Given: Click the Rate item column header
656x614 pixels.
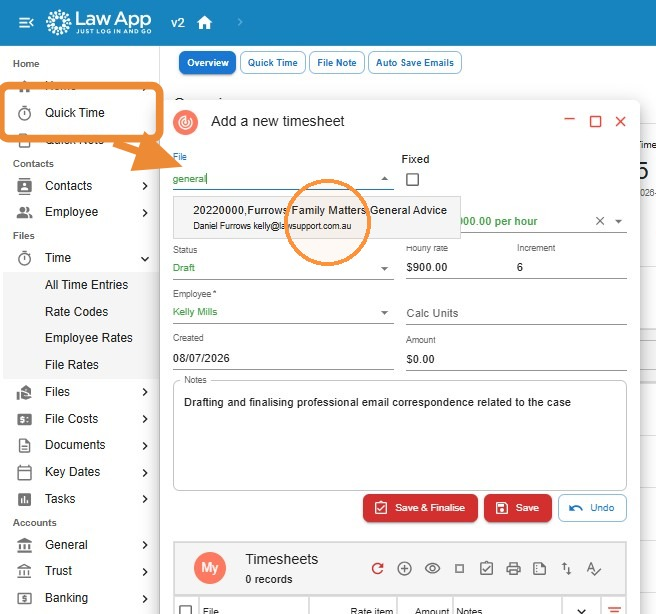Looking at the screenshot, I should (x=372, y=611).
